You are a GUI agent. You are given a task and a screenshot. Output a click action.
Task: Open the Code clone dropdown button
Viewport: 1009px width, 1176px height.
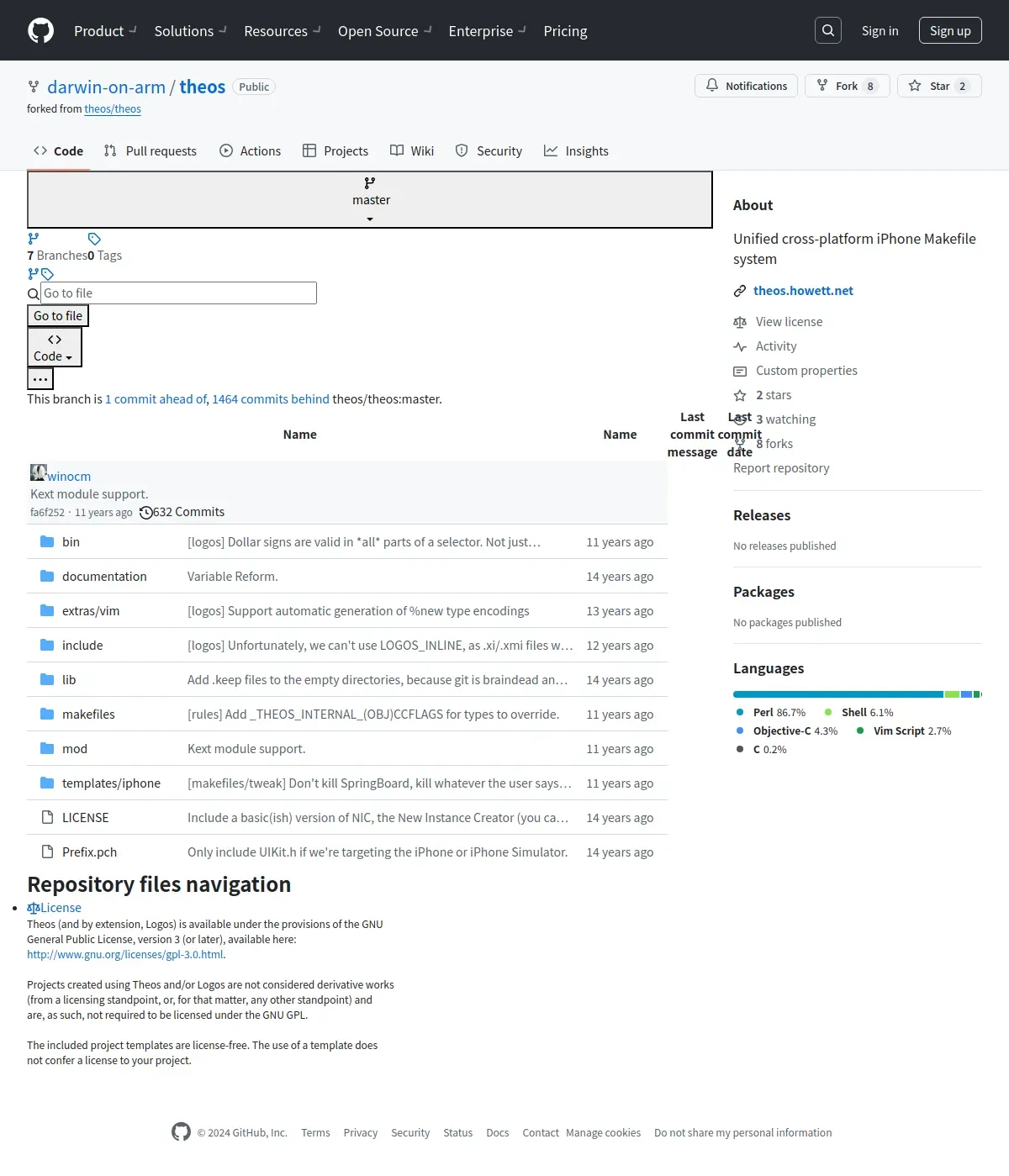pos(55,347)
